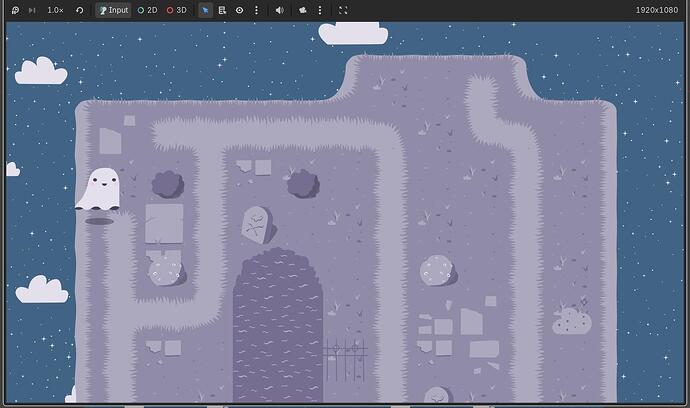Switch to 2D node selection mode
Image resolution: width=690 pixels, height=408 pixels.
[147, 10]
